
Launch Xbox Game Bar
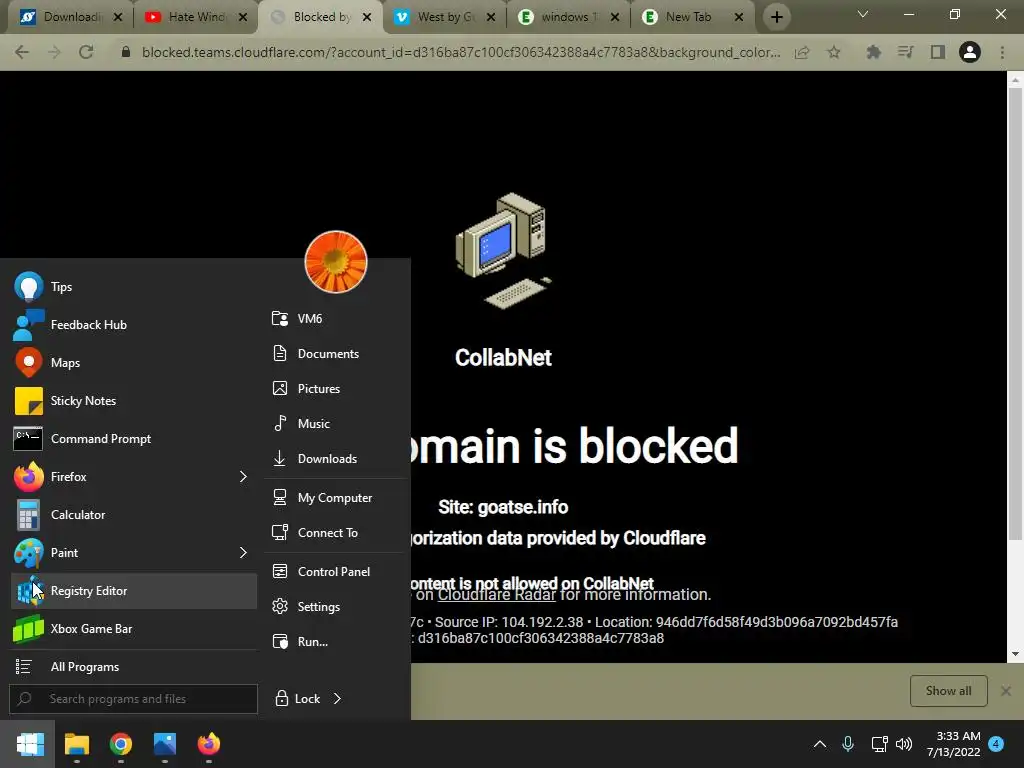coord(133,628)
